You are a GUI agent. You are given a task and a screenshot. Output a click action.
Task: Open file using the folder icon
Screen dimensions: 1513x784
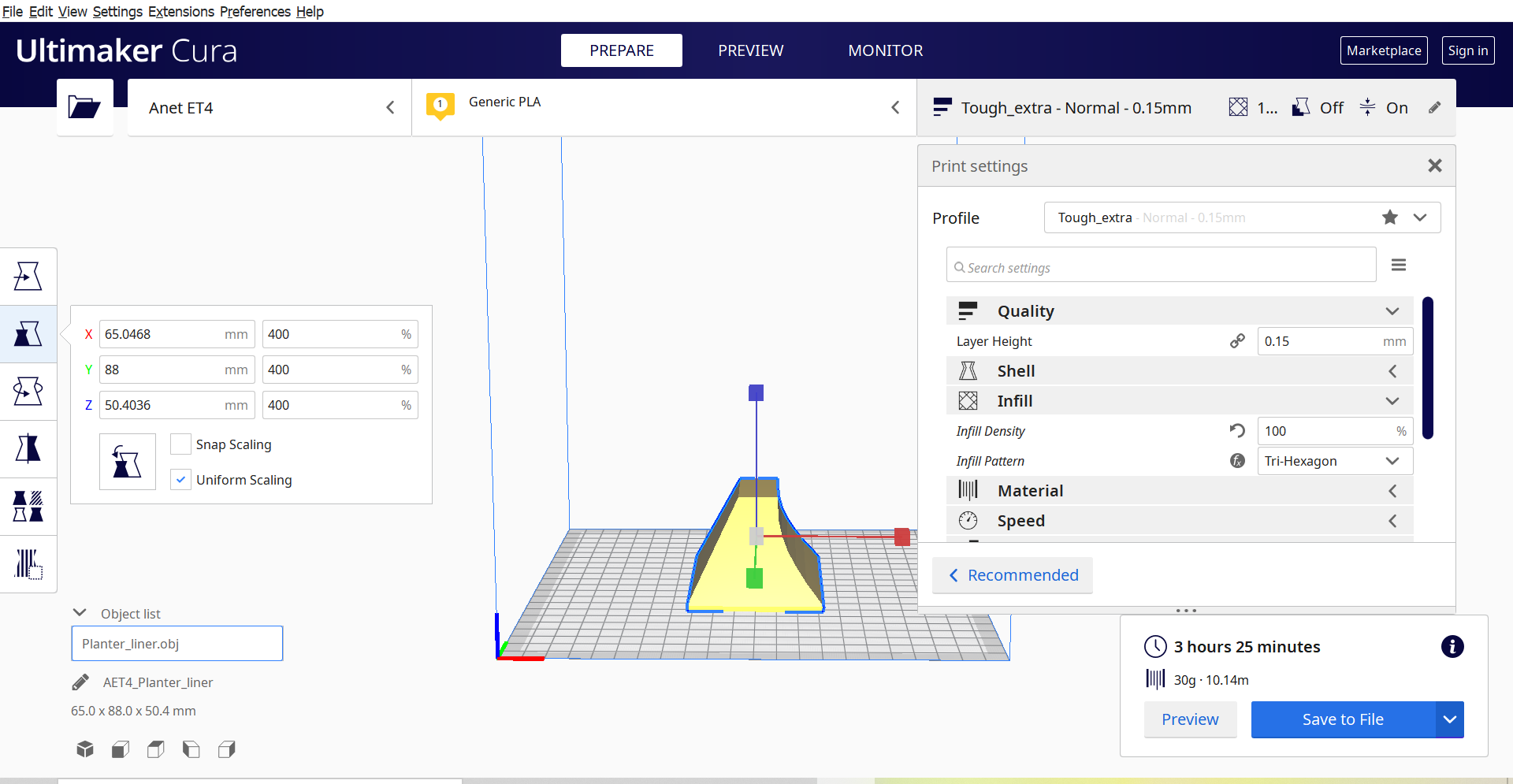pos(84,107)
